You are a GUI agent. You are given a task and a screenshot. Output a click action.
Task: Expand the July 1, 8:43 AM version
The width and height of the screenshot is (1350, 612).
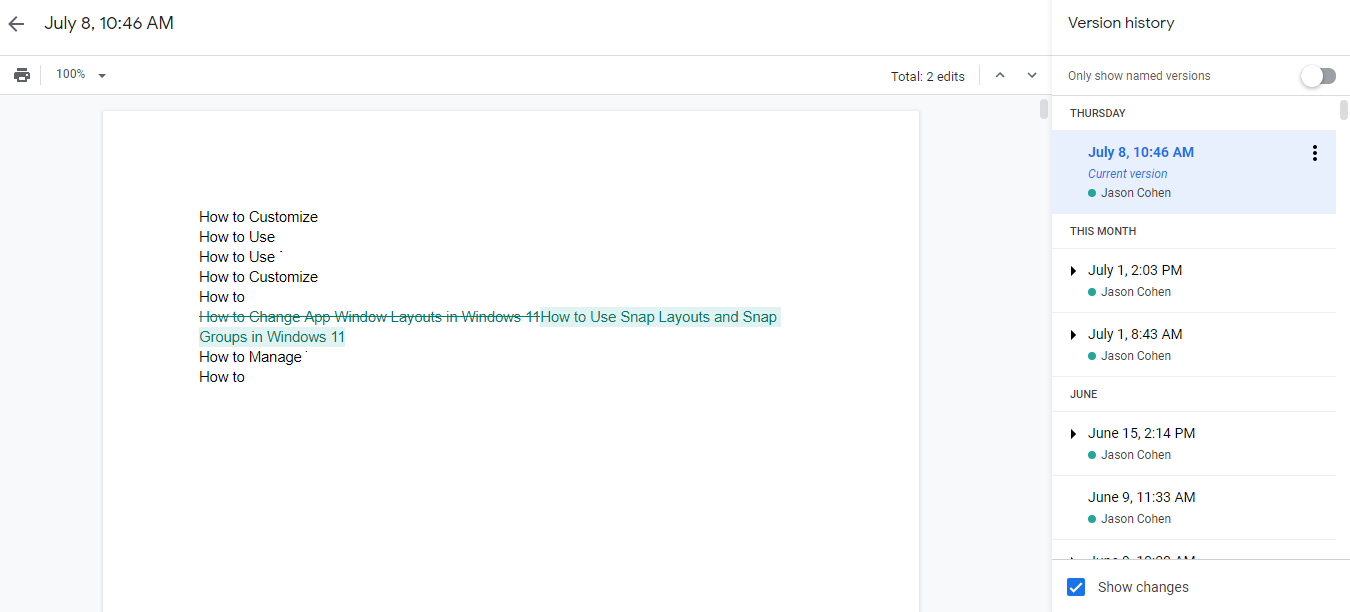coord(1073,335)
